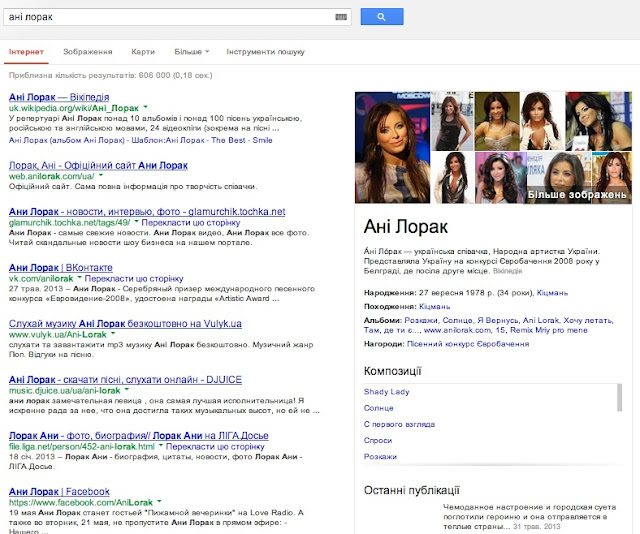Open recent post 'Чемоданное настроение' text
This screenshot has height=534, width=640.
529,517
